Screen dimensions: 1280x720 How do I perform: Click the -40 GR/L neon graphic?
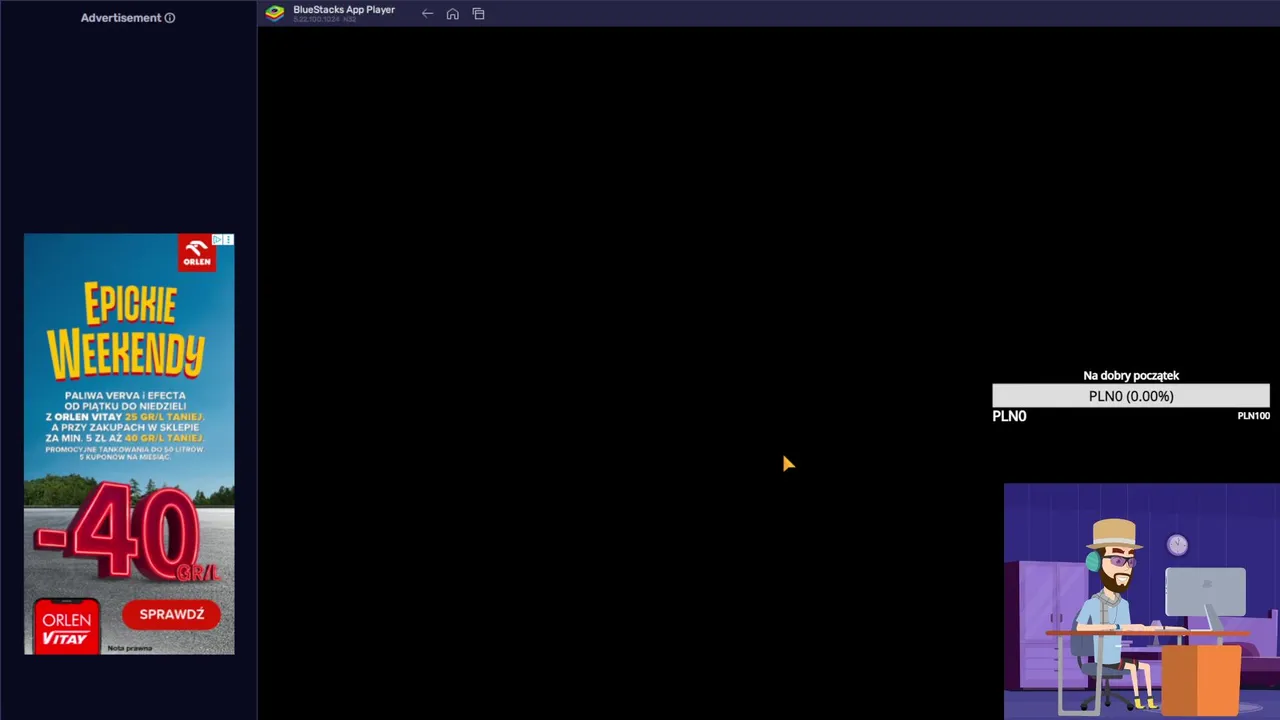point(128,532)
